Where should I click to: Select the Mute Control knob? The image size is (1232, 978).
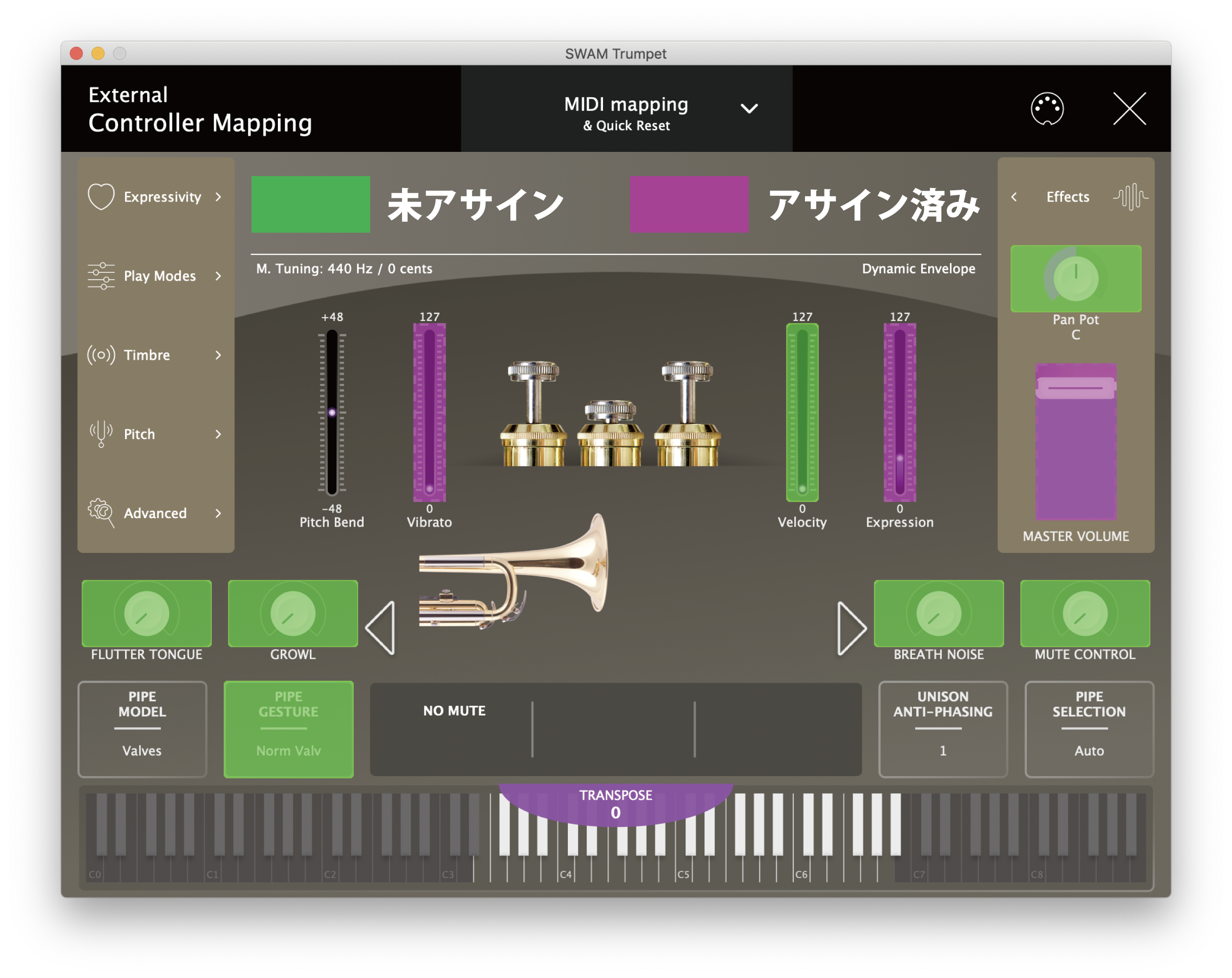[1085, 614]
